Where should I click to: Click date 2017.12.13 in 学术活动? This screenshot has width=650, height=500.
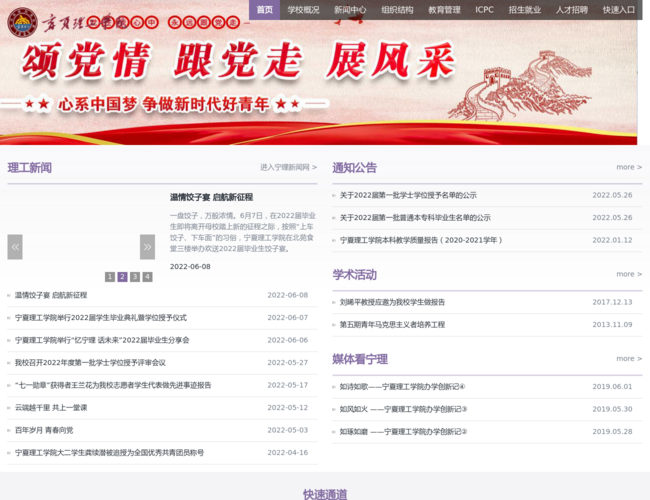tap(612, 302)
